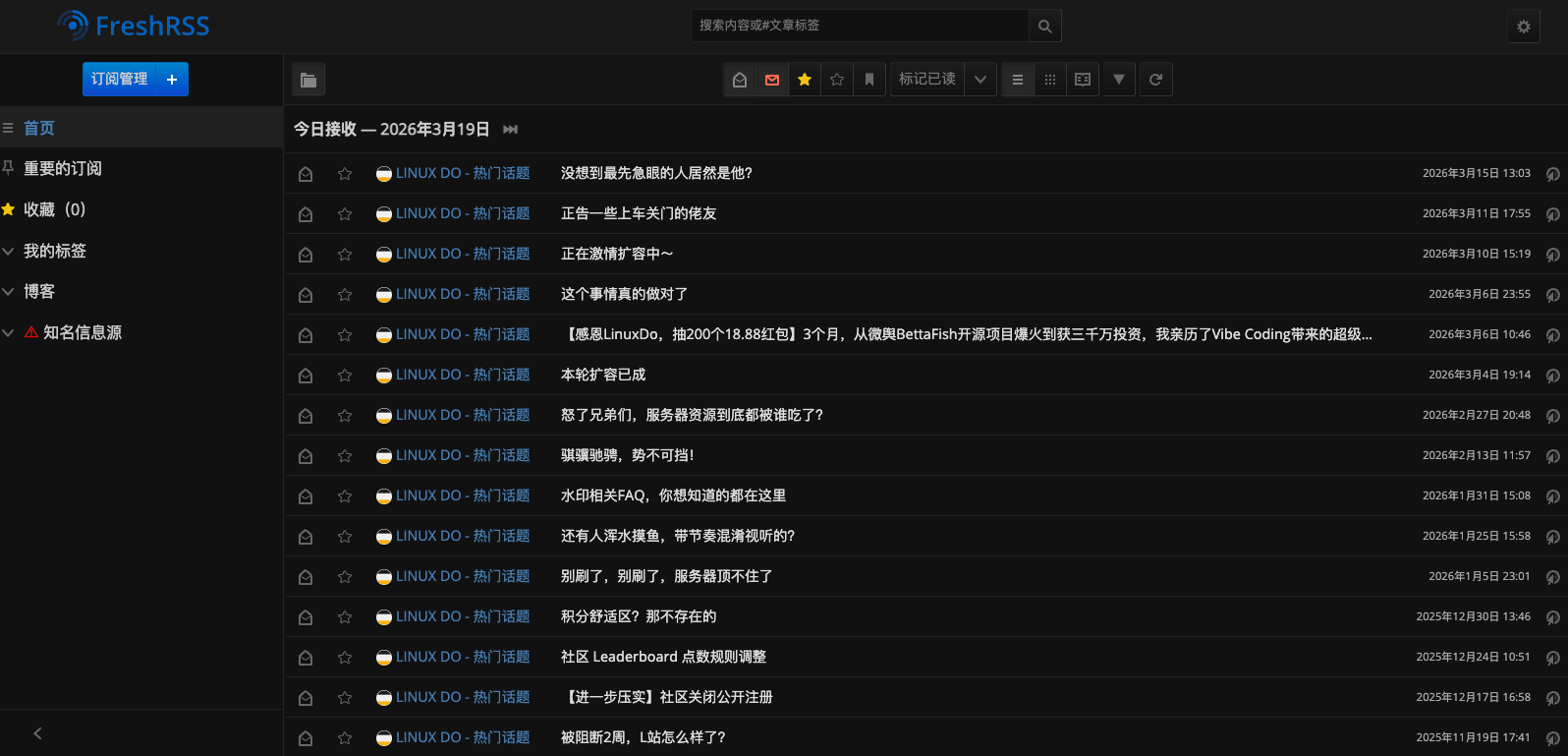The width and height of the screenshot is (1568, 756).
Task: Switch to the reader view icon
Action: point(1082,80)
